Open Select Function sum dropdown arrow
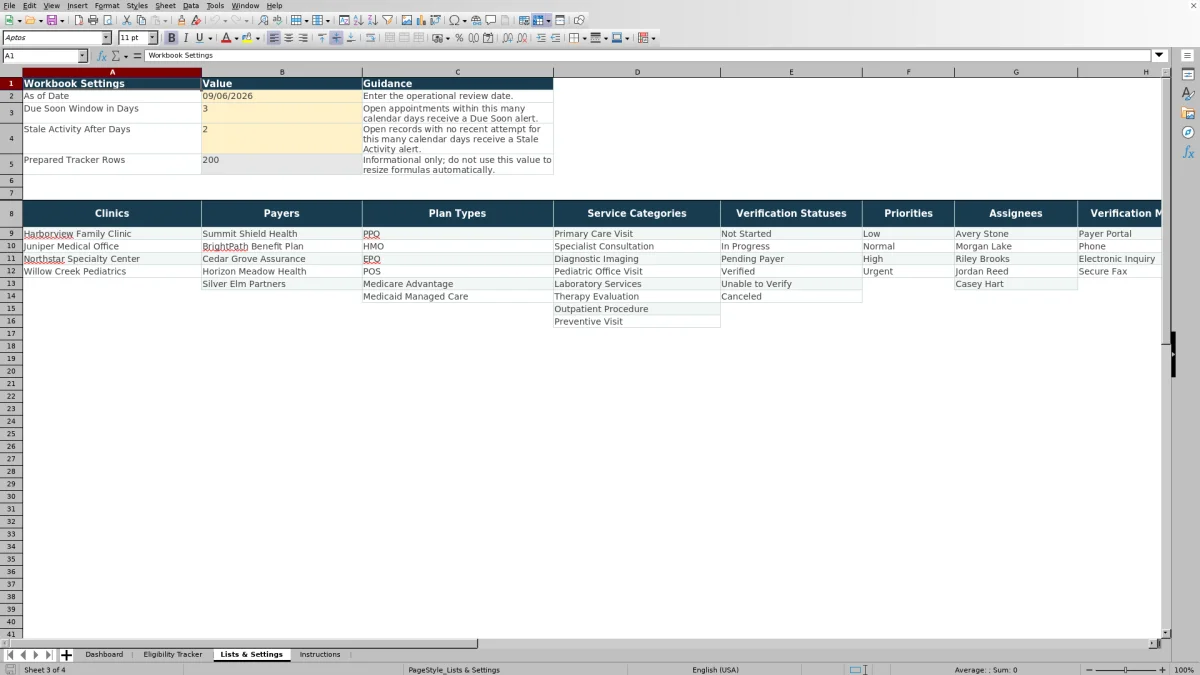This screenshot has width=1200, height=675. 126,56
